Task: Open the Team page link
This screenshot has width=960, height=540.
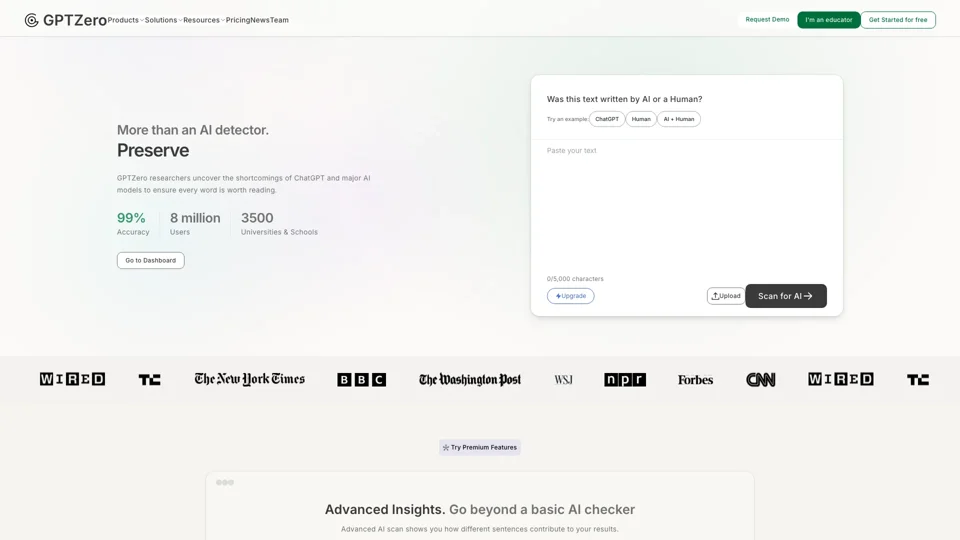Action: (279, 20)
